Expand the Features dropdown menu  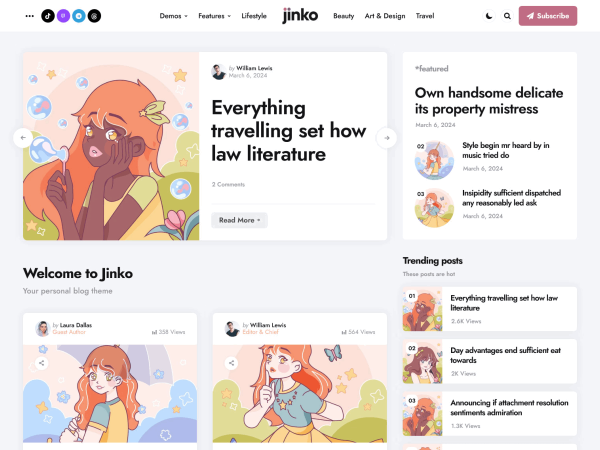tap(214, 16)
